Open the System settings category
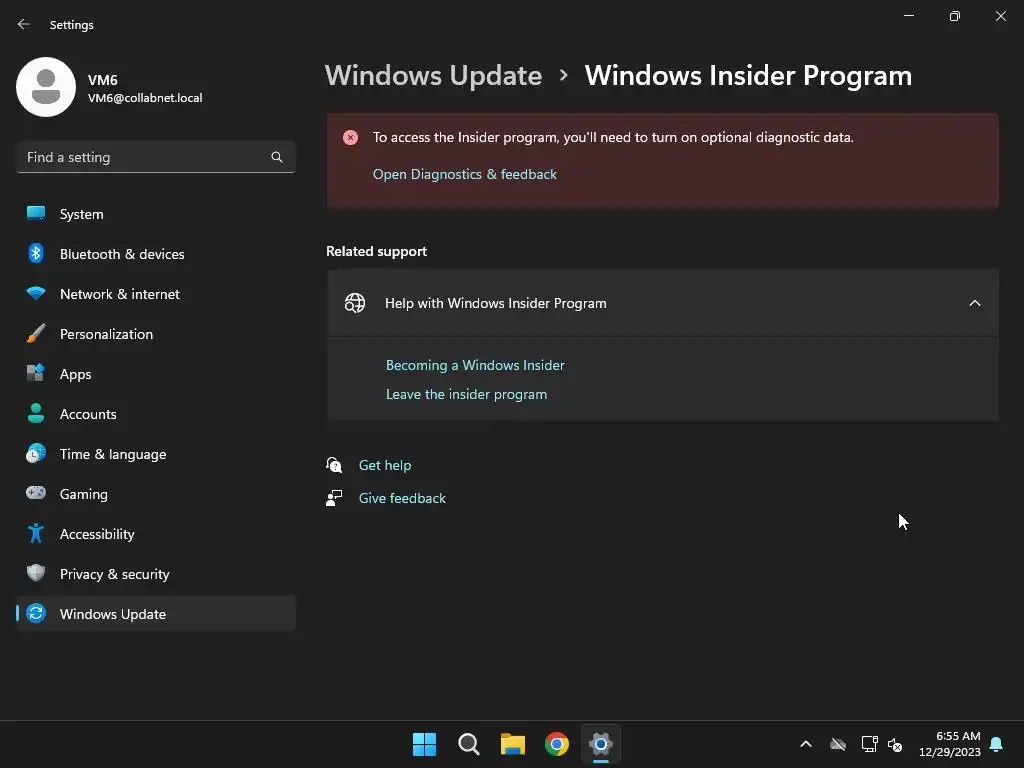Screen dimensions: 1024x768 [x=156, y=214]
